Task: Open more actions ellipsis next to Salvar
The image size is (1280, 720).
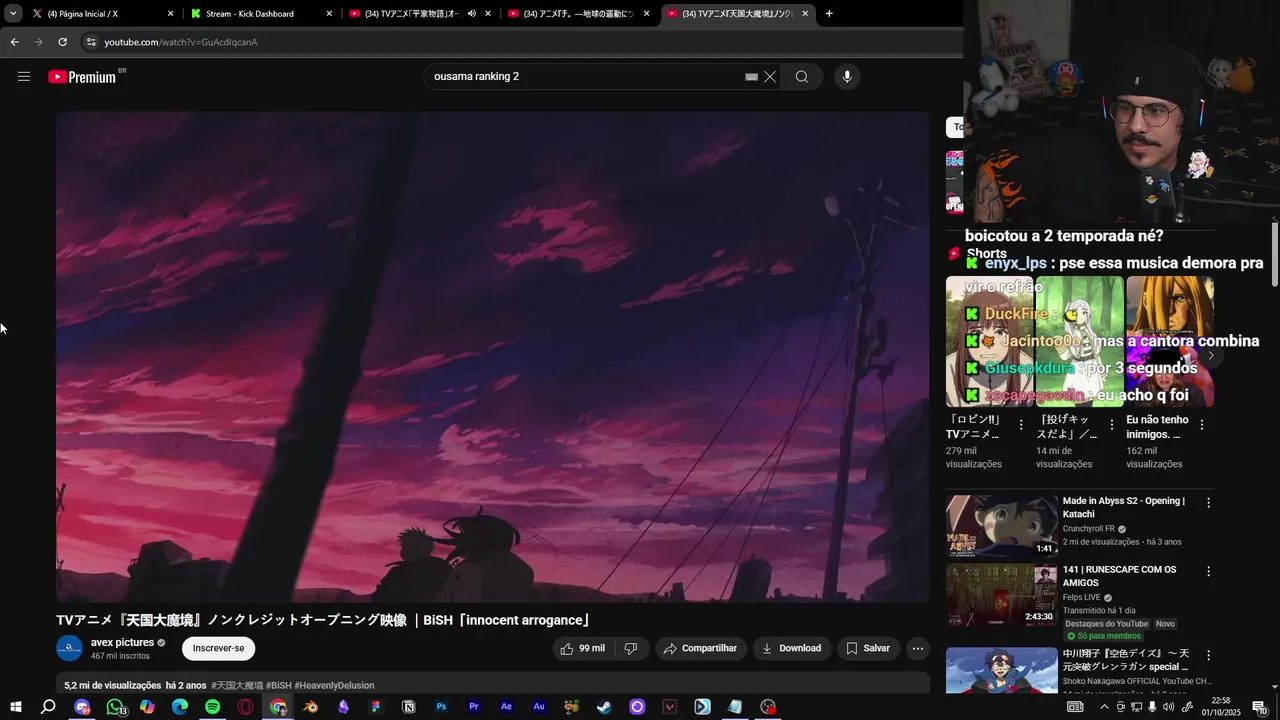Action: click(x=918, y=649)
